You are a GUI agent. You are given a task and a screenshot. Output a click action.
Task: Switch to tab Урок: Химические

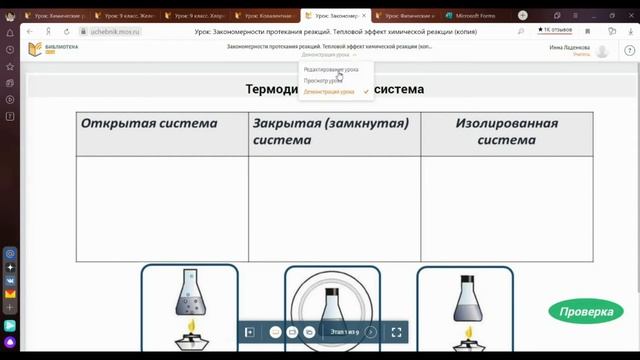(56, 16)
